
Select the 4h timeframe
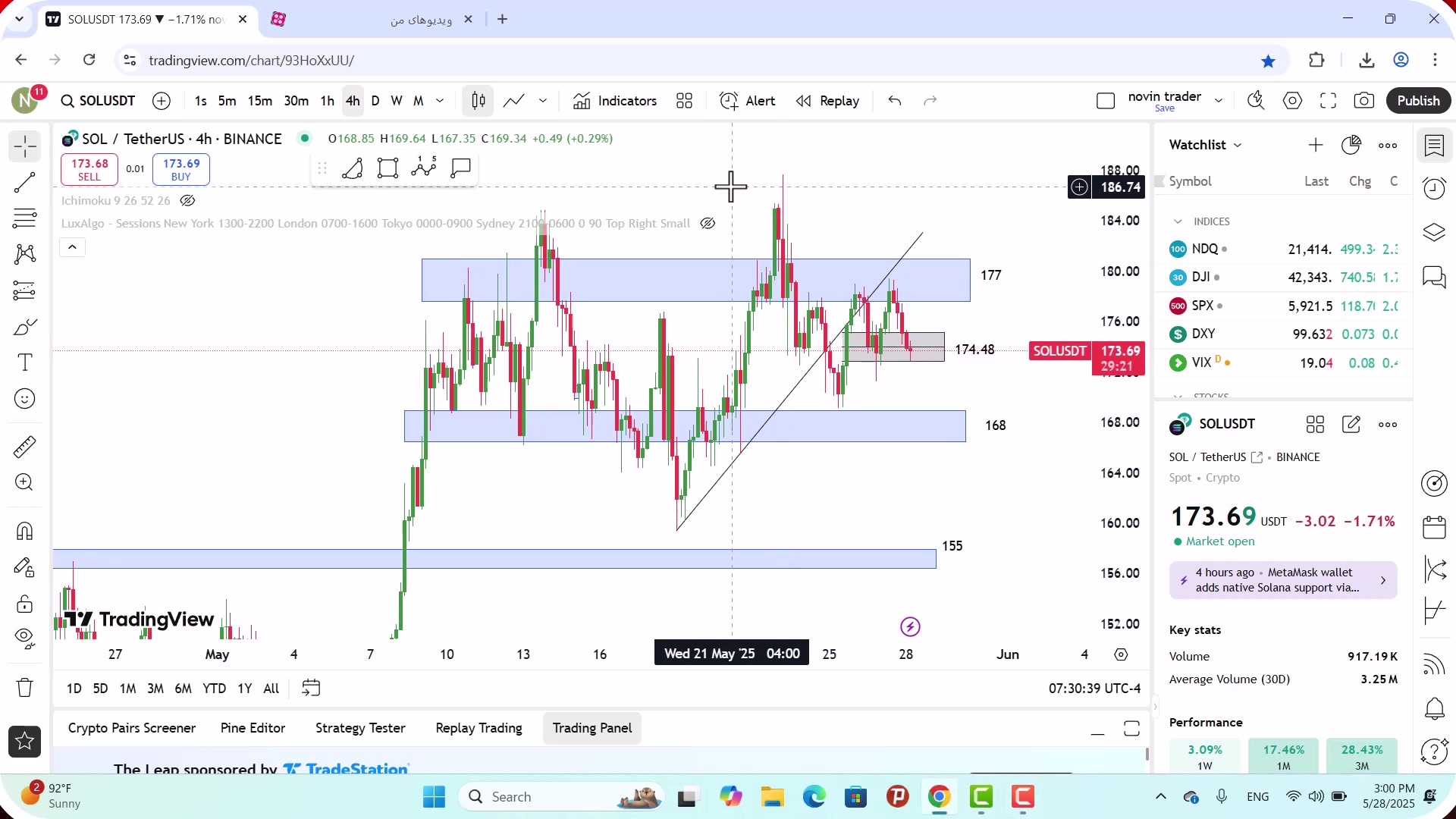click(353, 101)
